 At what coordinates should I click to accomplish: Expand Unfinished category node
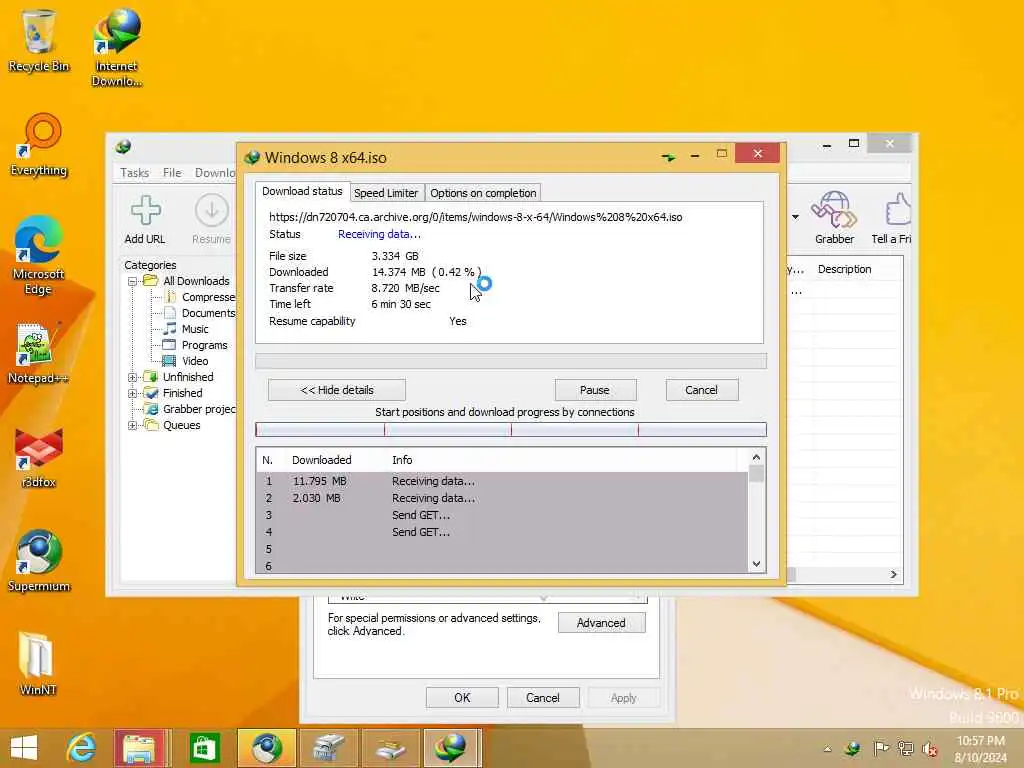(x=133, y=377)
